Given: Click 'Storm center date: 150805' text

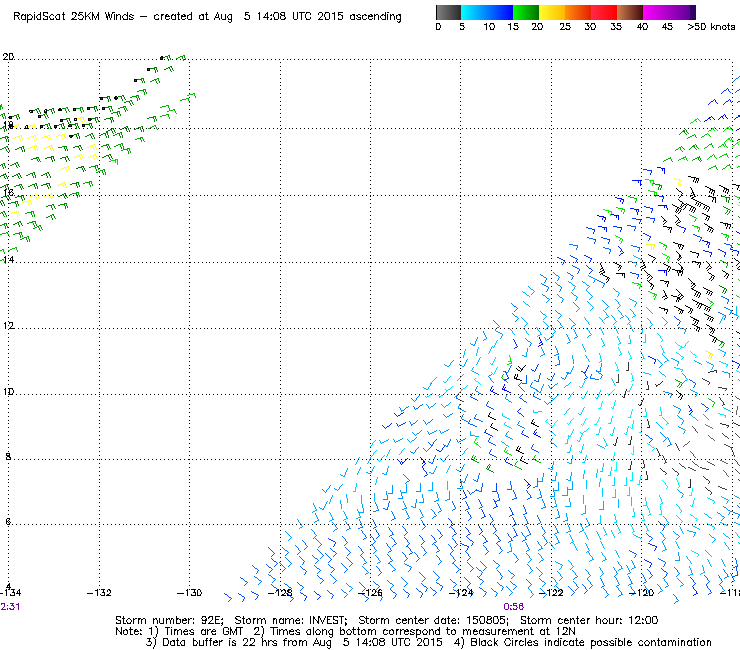Looking at the screenshot, I should point(433,620).
